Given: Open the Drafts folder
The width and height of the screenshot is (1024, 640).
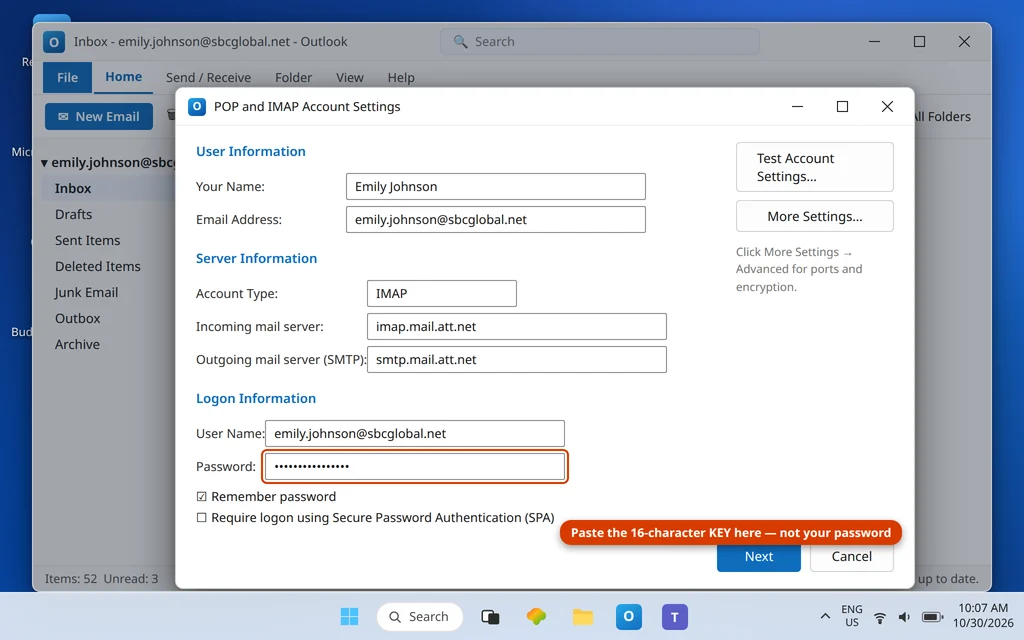Looking at the screenshot, I should pyautogui.click(x=73, y=214).
